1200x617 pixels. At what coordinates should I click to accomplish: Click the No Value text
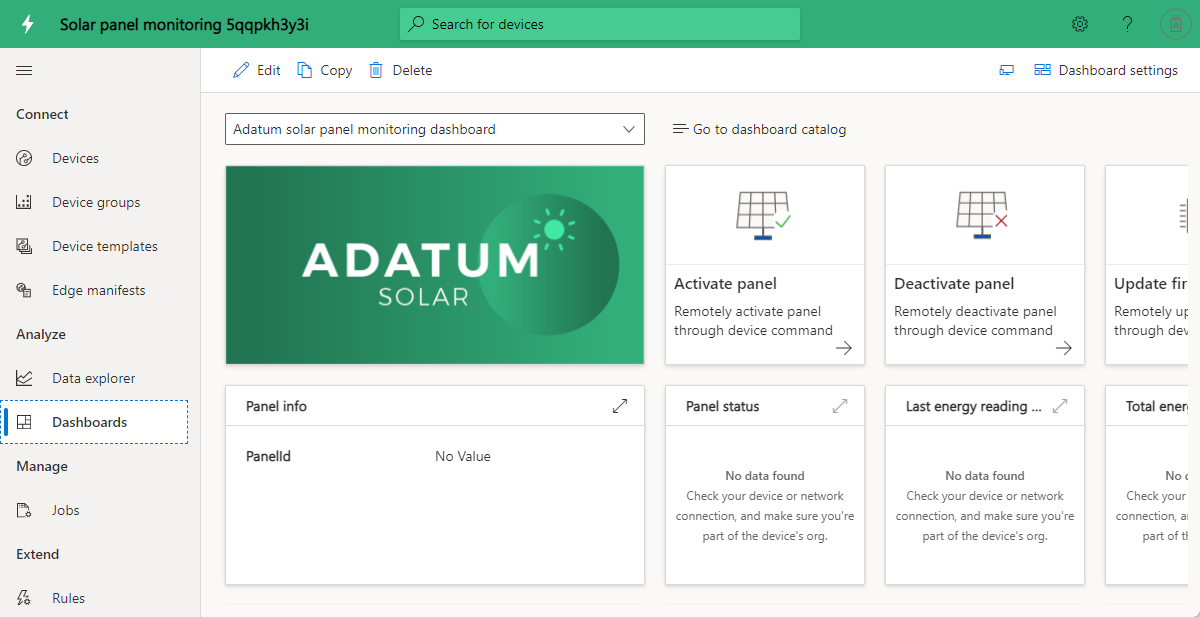click(463, 456)
